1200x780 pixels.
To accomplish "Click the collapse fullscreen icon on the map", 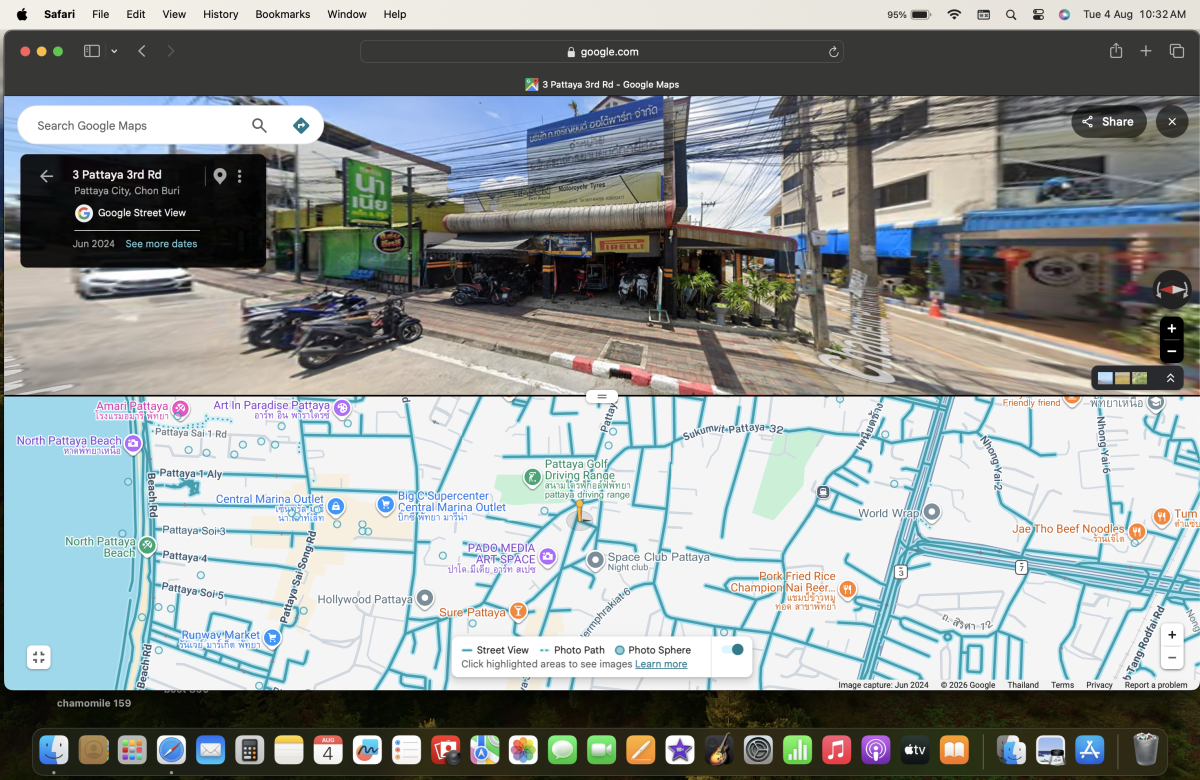I will tap(38, 657).
